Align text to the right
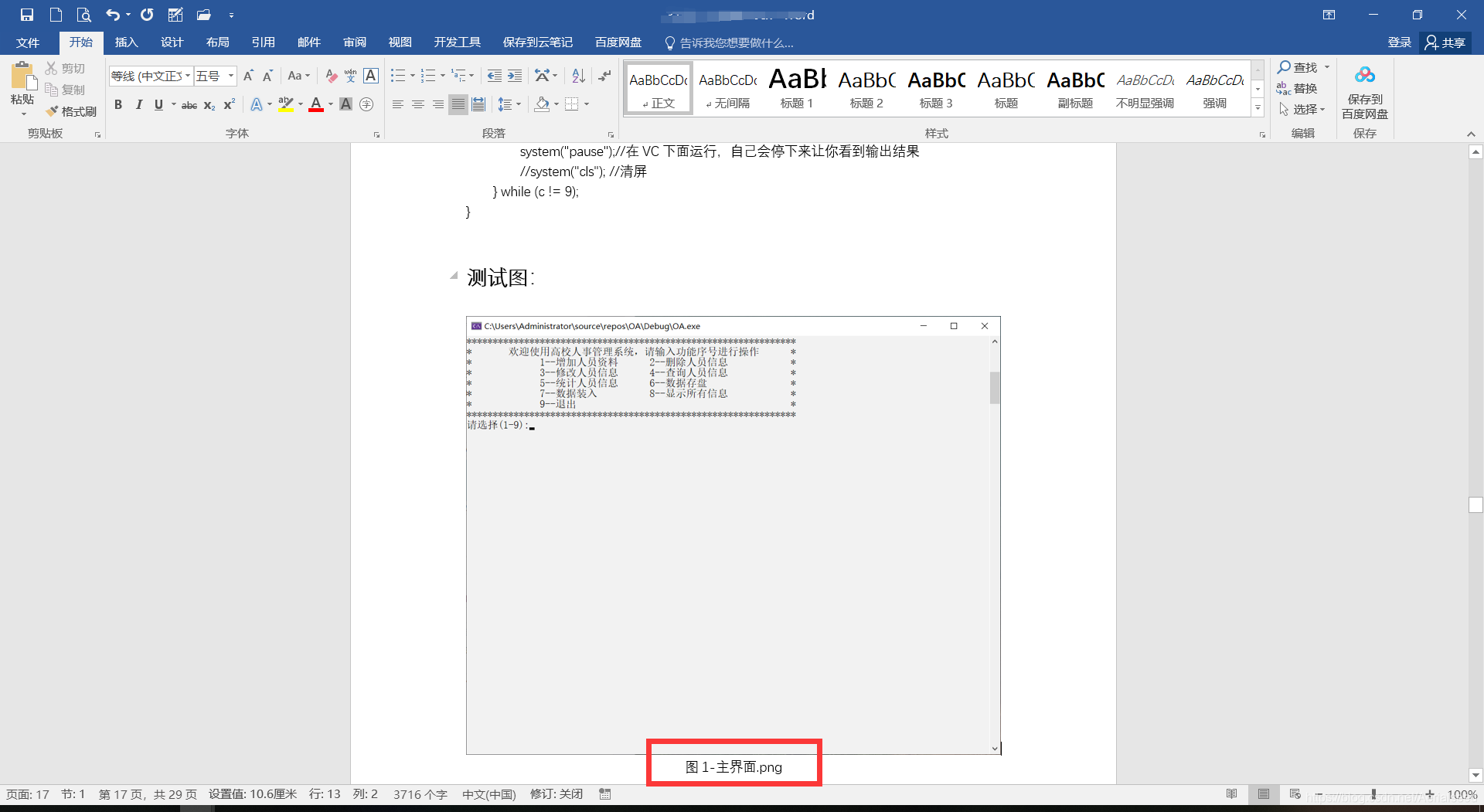Image resolution: width=1484 pixels, height=812 pixels. tap(438, 104)
